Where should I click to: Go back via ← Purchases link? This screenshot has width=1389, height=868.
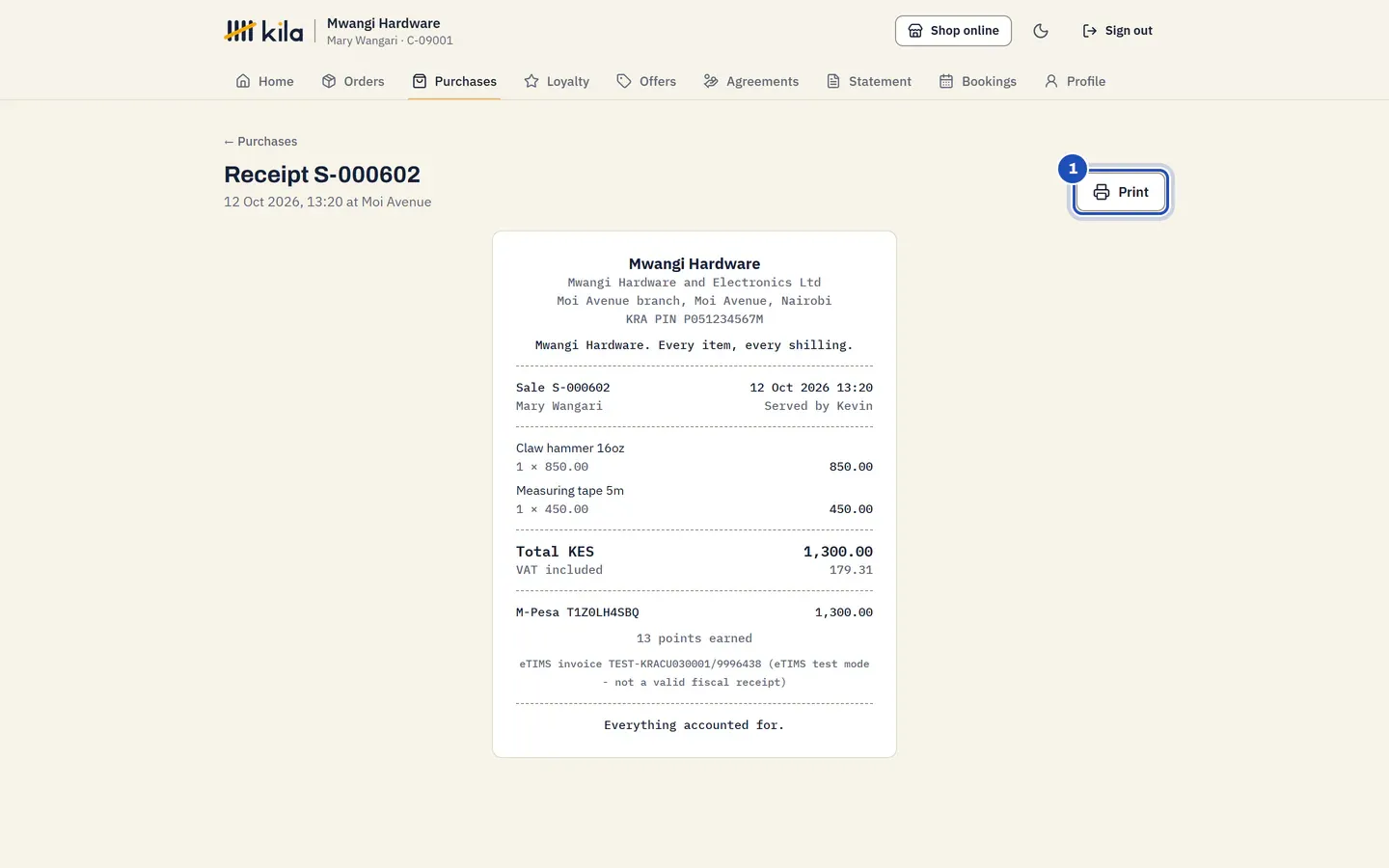260,142
